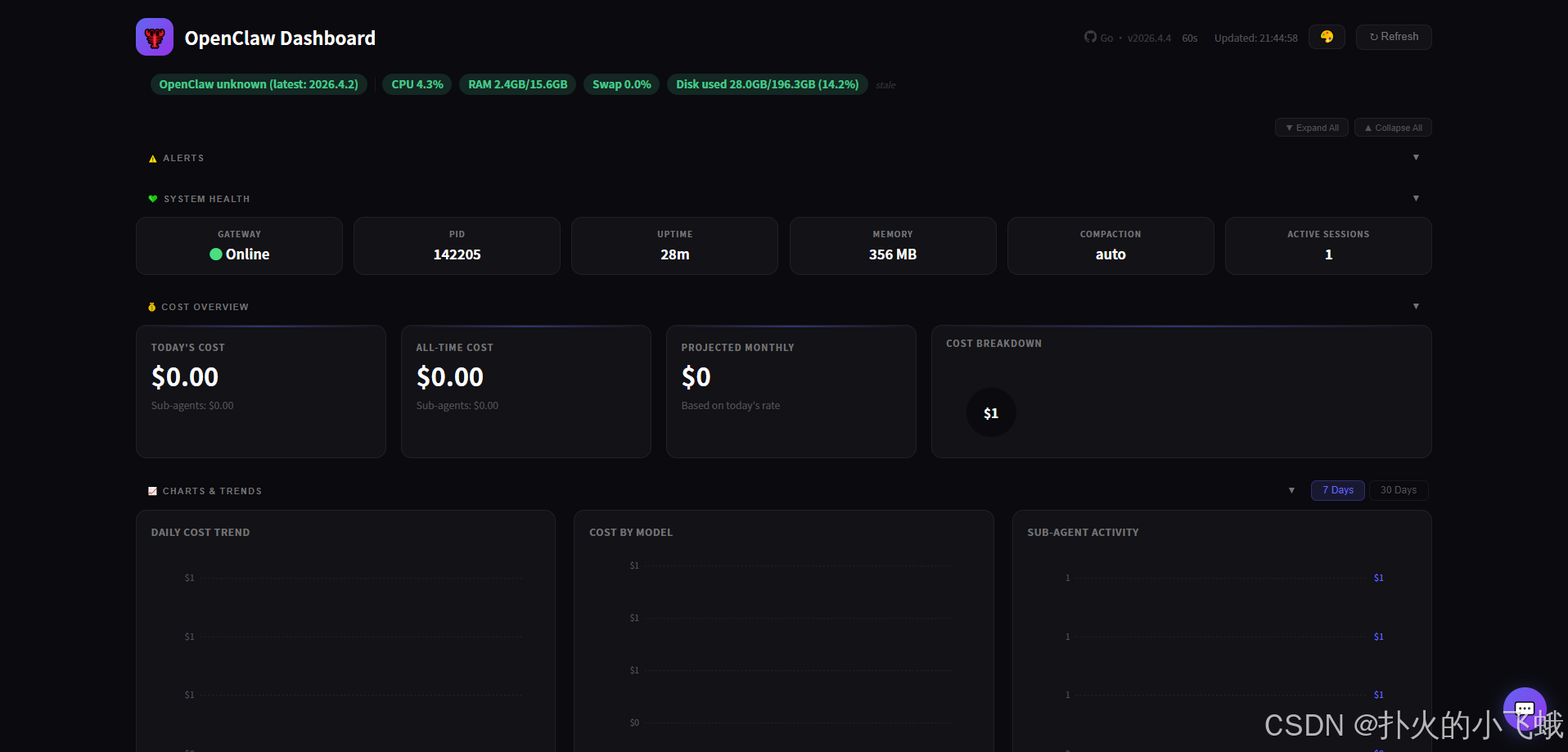
Task: Select the Uptime 28m card
Action: pyautogui.click(x=674, y=245)
